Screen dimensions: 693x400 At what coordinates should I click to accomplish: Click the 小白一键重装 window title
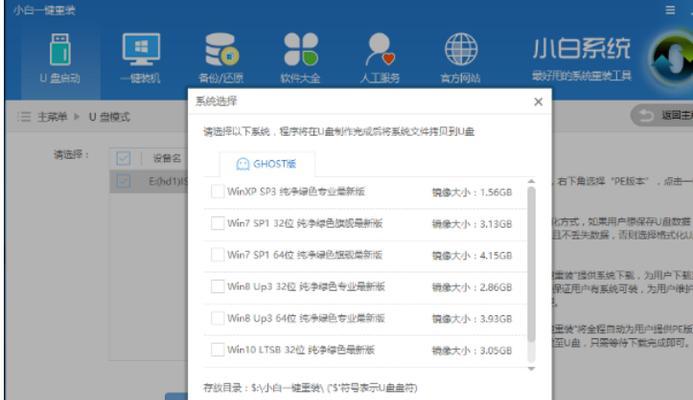point(44,10)
